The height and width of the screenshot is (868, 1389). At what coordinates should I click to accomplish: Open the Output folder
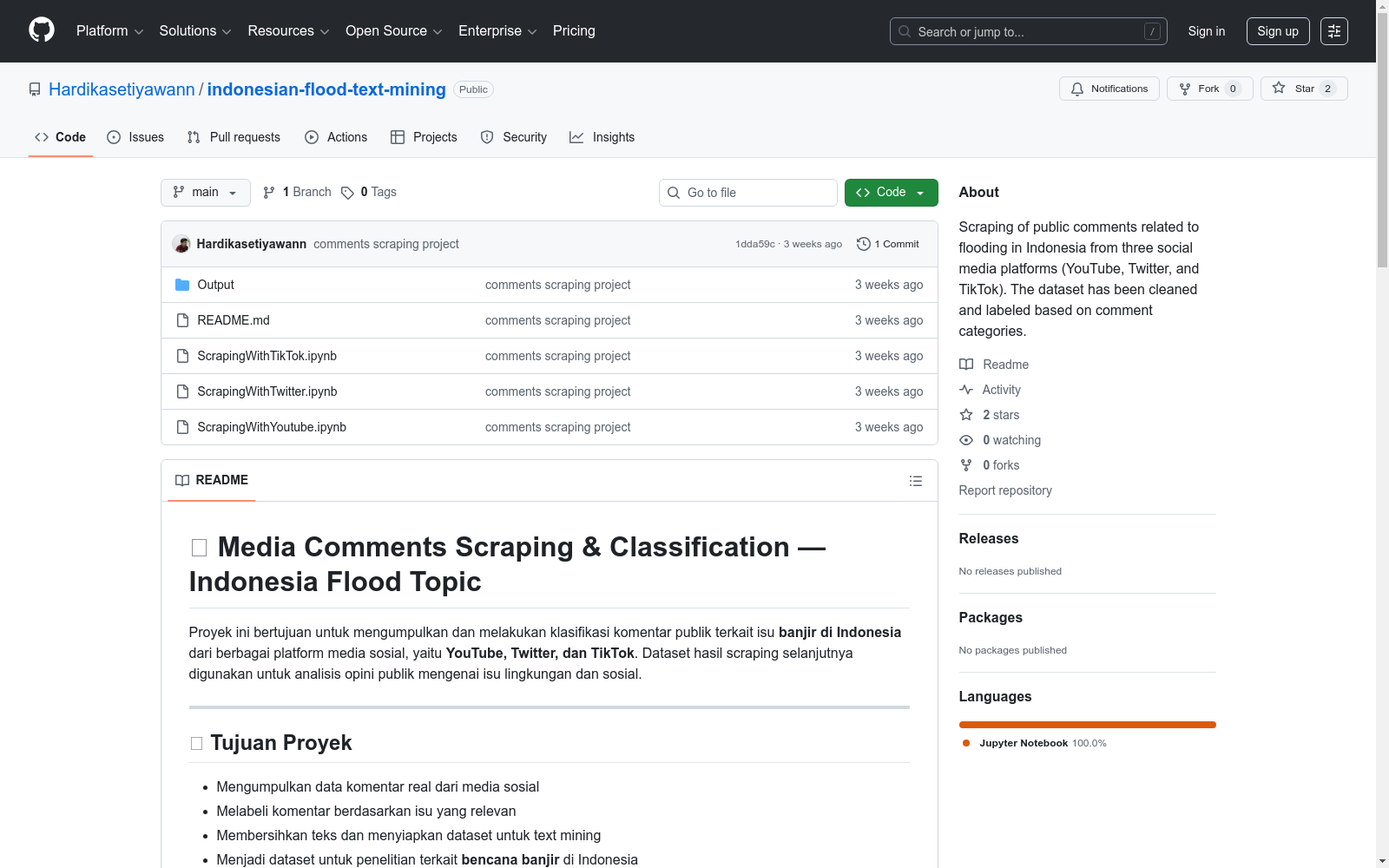[215, 285]
